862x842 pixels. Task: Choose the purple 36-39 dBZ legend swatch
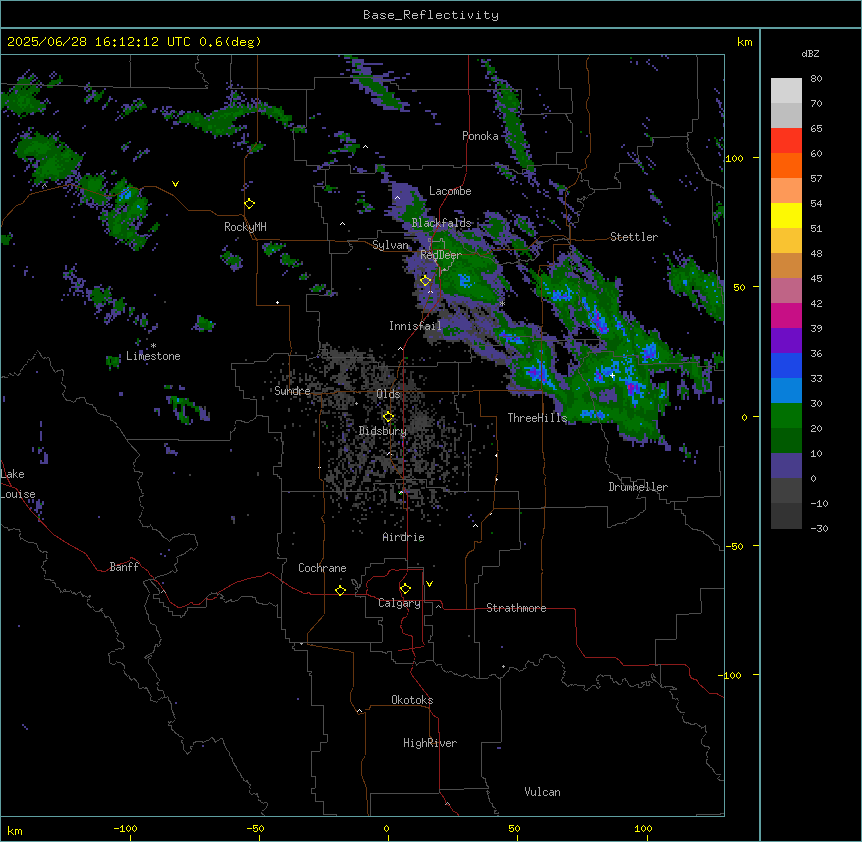786,341
